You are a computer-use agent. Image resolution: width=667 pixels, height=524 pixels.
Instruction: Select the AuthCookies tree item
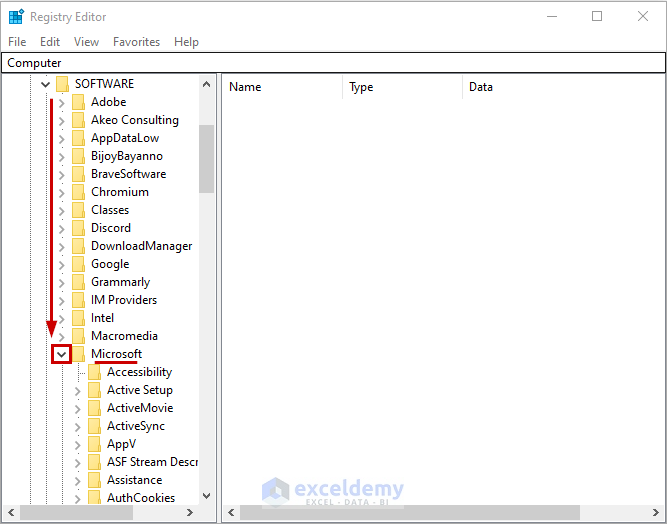[141, 498]
